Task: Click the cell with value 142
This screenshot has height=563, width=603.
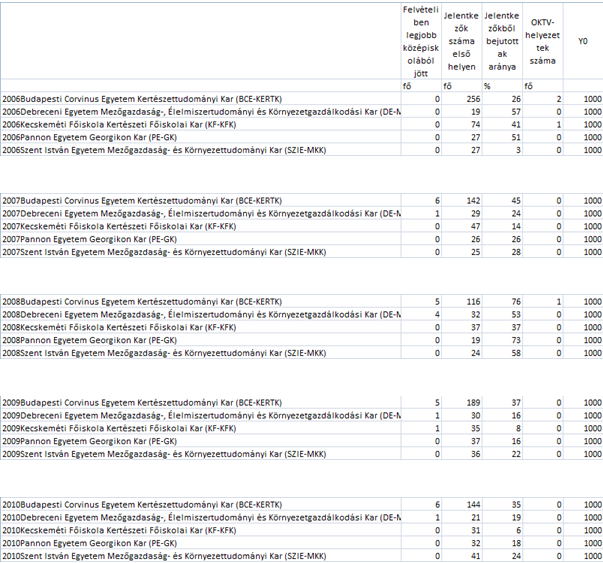Action: tap(461, 200)
